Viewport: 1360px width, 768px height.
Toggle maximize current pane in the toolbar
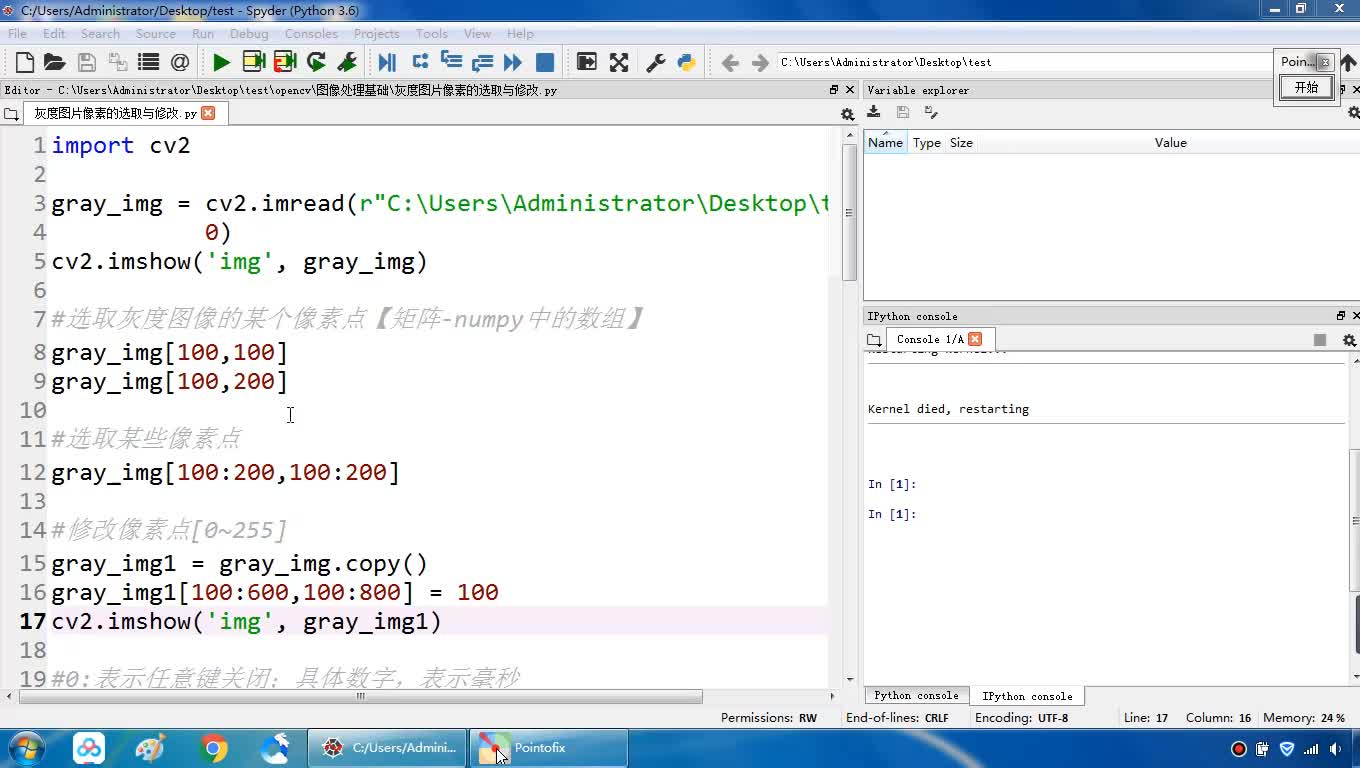(587, 63)
